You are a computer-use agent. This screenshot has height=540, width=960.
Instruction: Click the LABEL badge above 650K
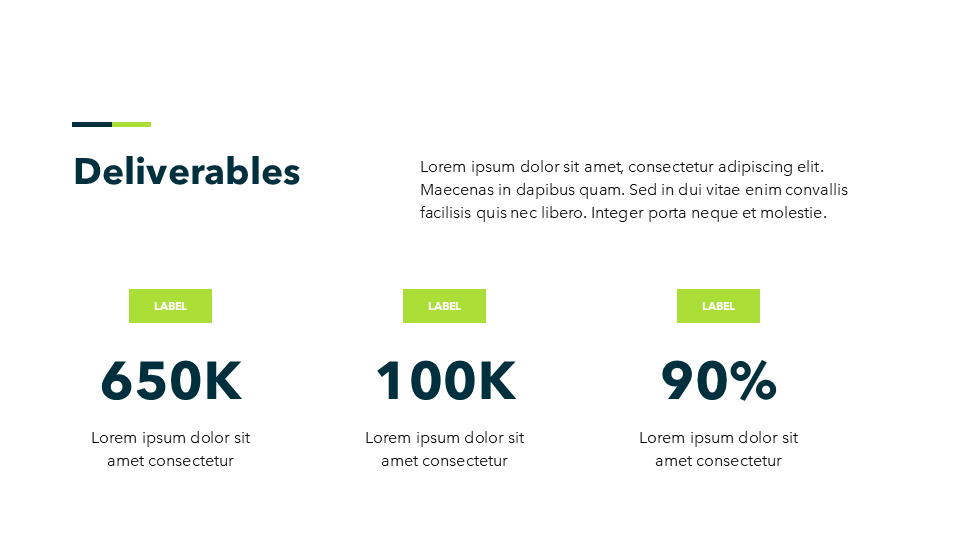tap(170, 306)
